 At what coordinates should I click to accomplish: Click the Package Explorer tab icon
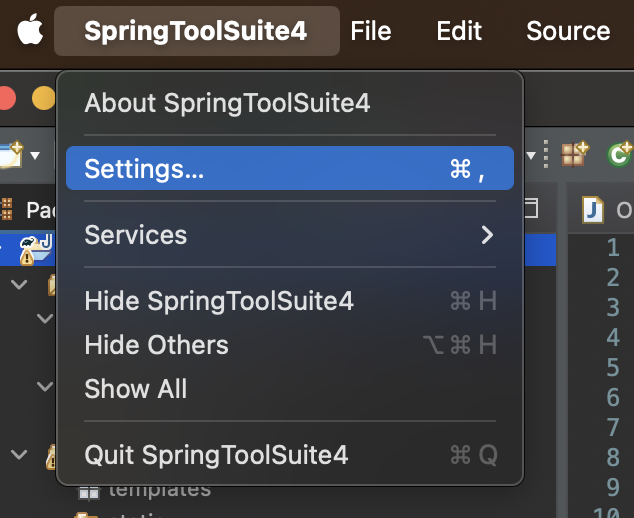(x=8, y=209)
